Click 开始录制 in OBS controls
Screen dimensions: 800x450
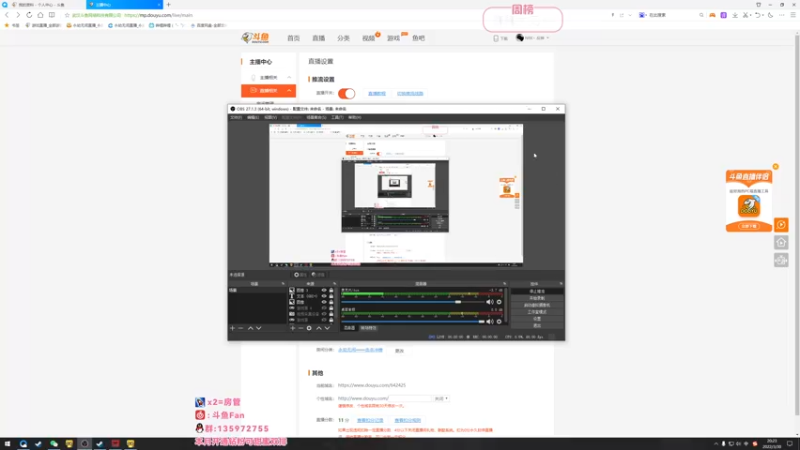pos(537,298)
